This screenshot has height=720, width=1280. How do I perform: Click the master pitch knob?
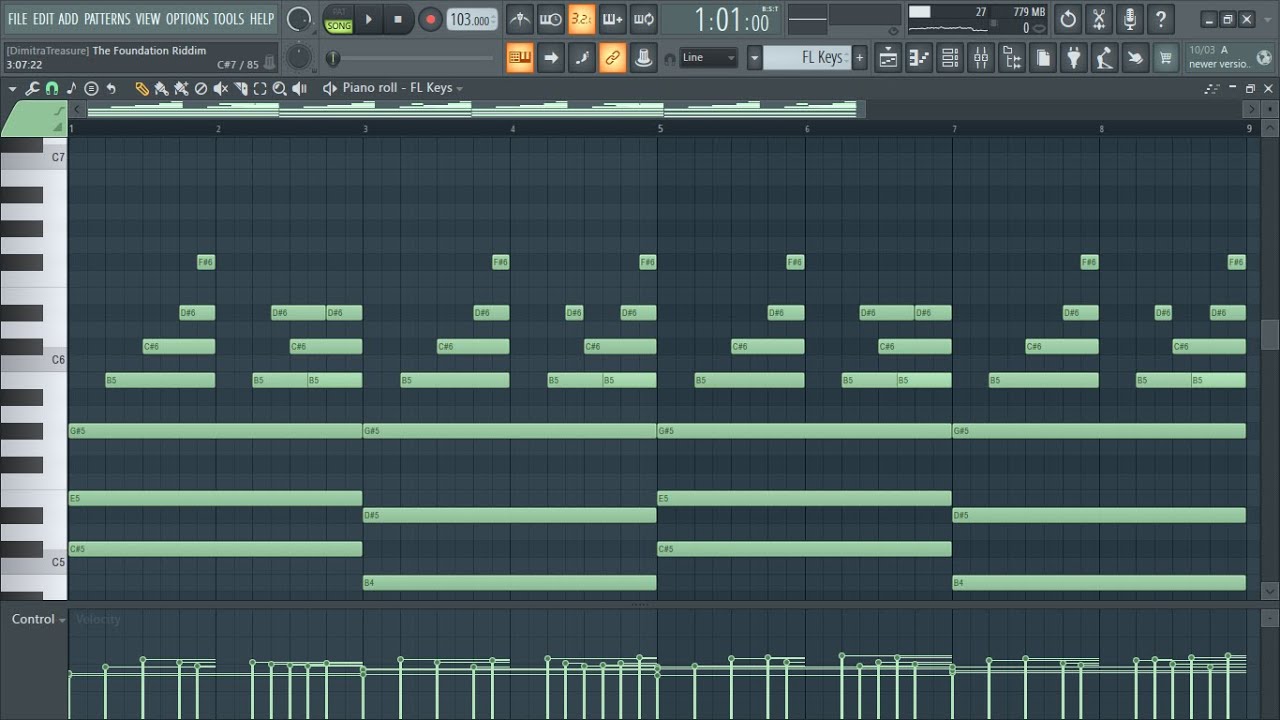(x=298, y=57)
